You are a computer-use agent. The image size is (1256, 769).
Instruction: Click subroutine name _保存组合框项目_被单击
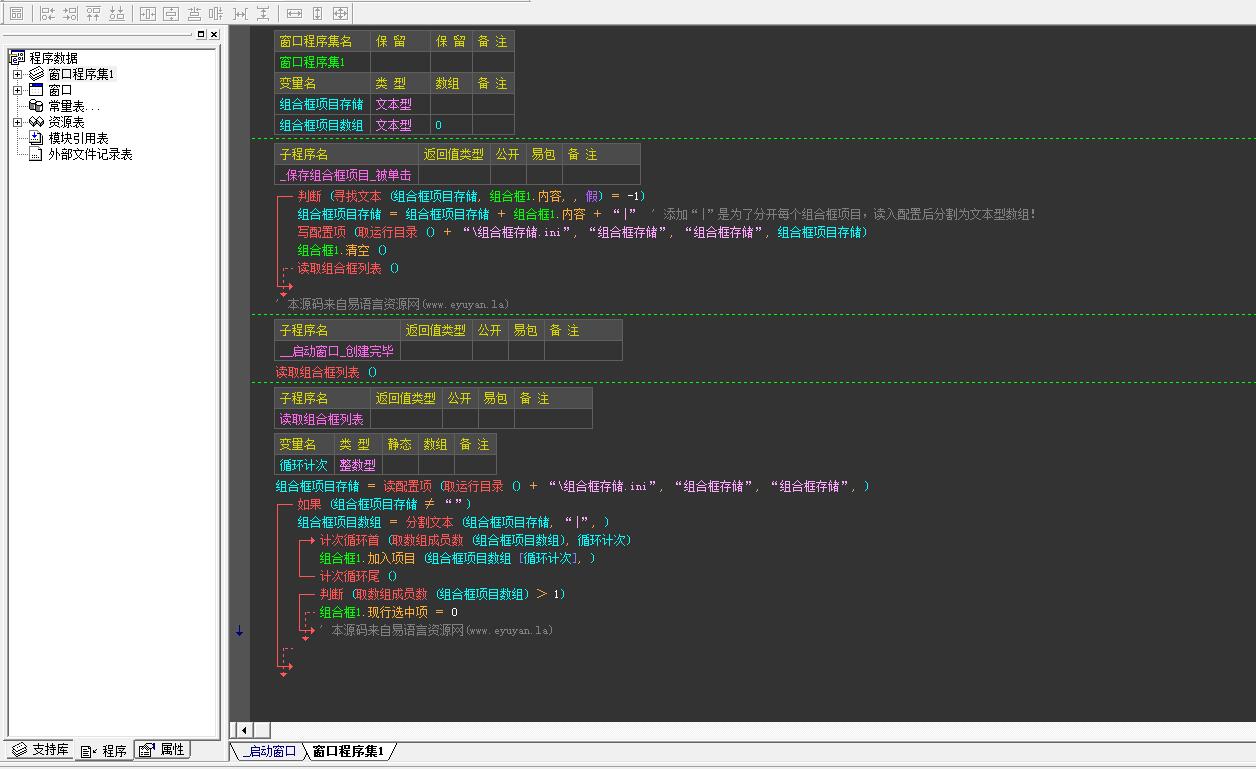click(346, 175)
